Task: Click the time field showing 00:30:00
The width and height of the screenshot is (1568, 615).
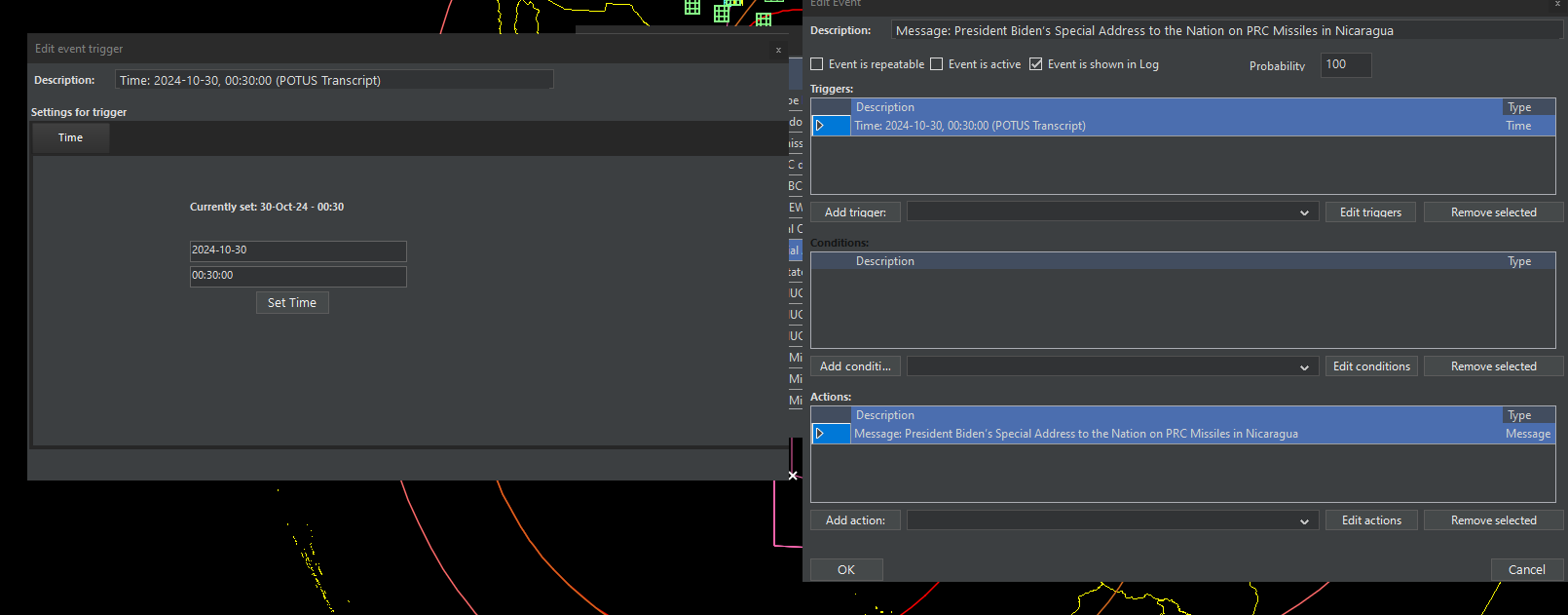Action: click(x=298, y=276)
